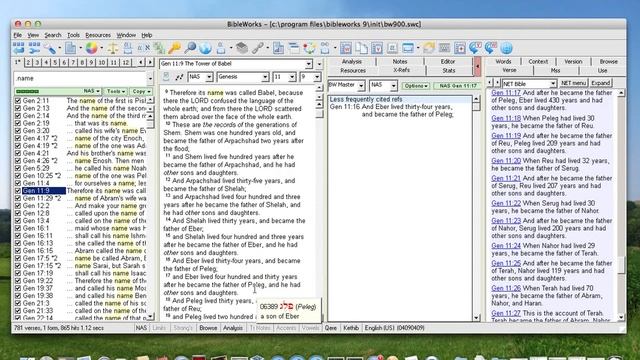
Task: Uncheck the Gen 2:11 result checkbox
Action: [18, 100]
